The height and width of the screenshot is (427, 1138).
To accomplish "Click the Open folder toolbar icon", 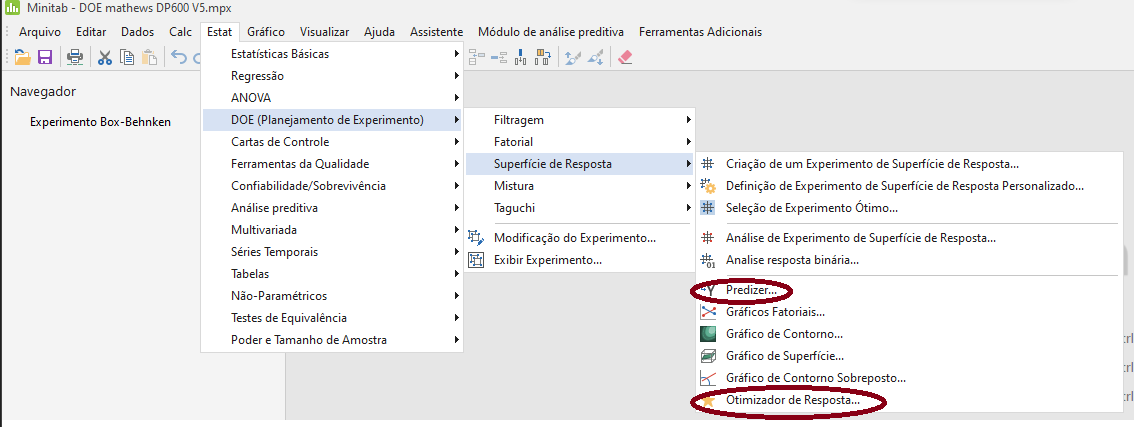I will [x=21, y=57].
